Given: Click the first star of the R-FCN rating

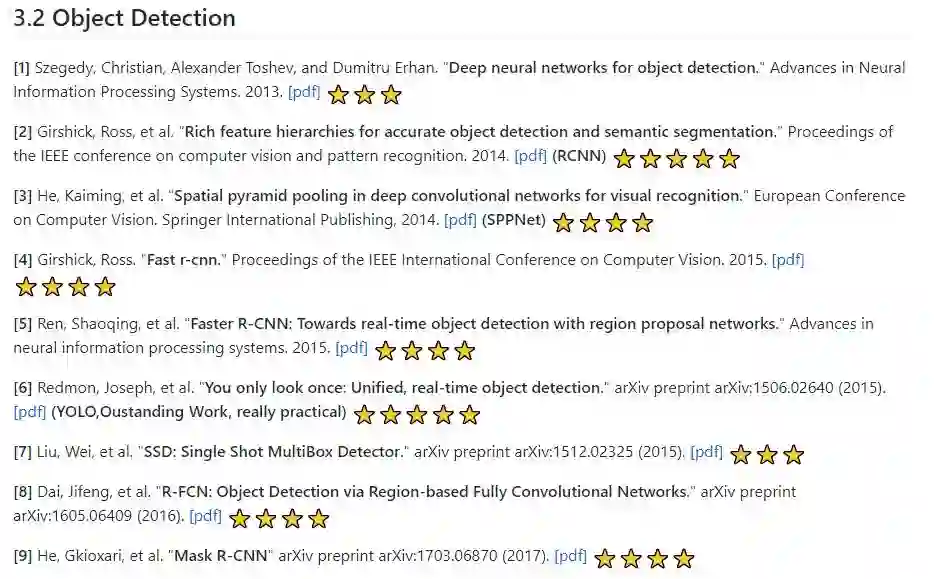Looking at the screenshot, I should click(240, 519).
